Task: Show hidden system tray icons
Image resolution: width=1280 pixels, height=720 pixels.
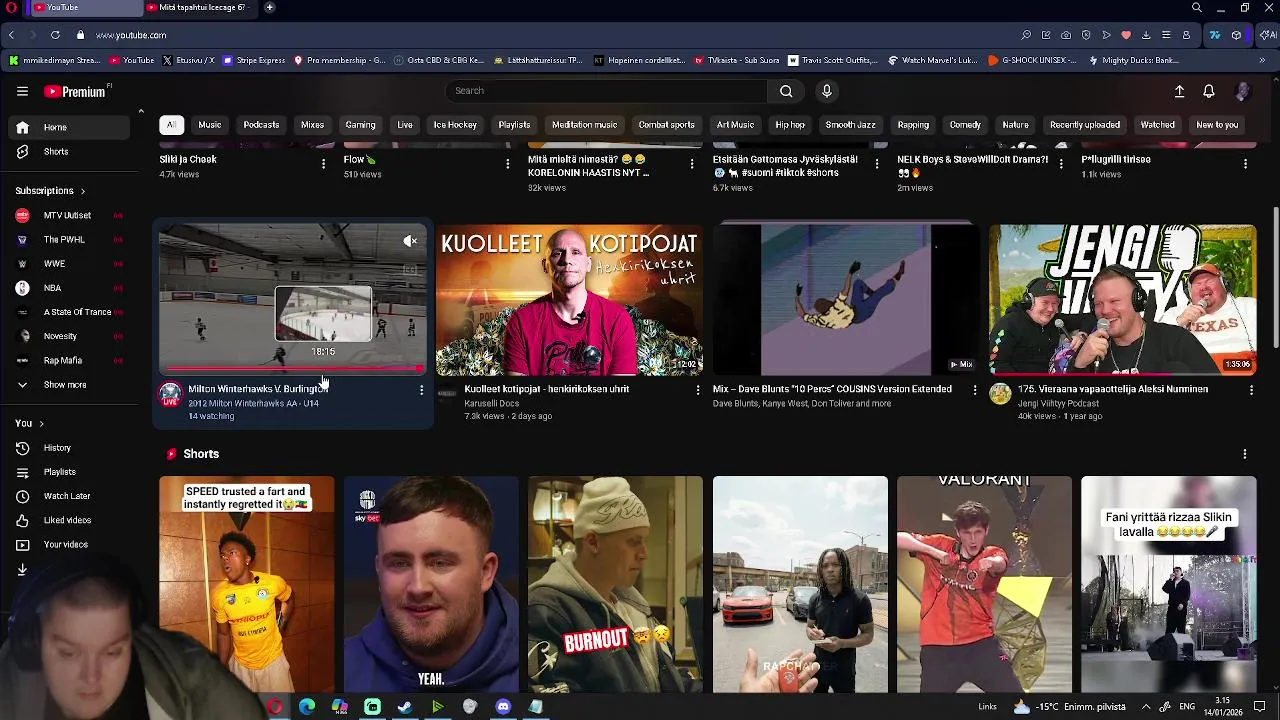Action: pos(1146,707)
